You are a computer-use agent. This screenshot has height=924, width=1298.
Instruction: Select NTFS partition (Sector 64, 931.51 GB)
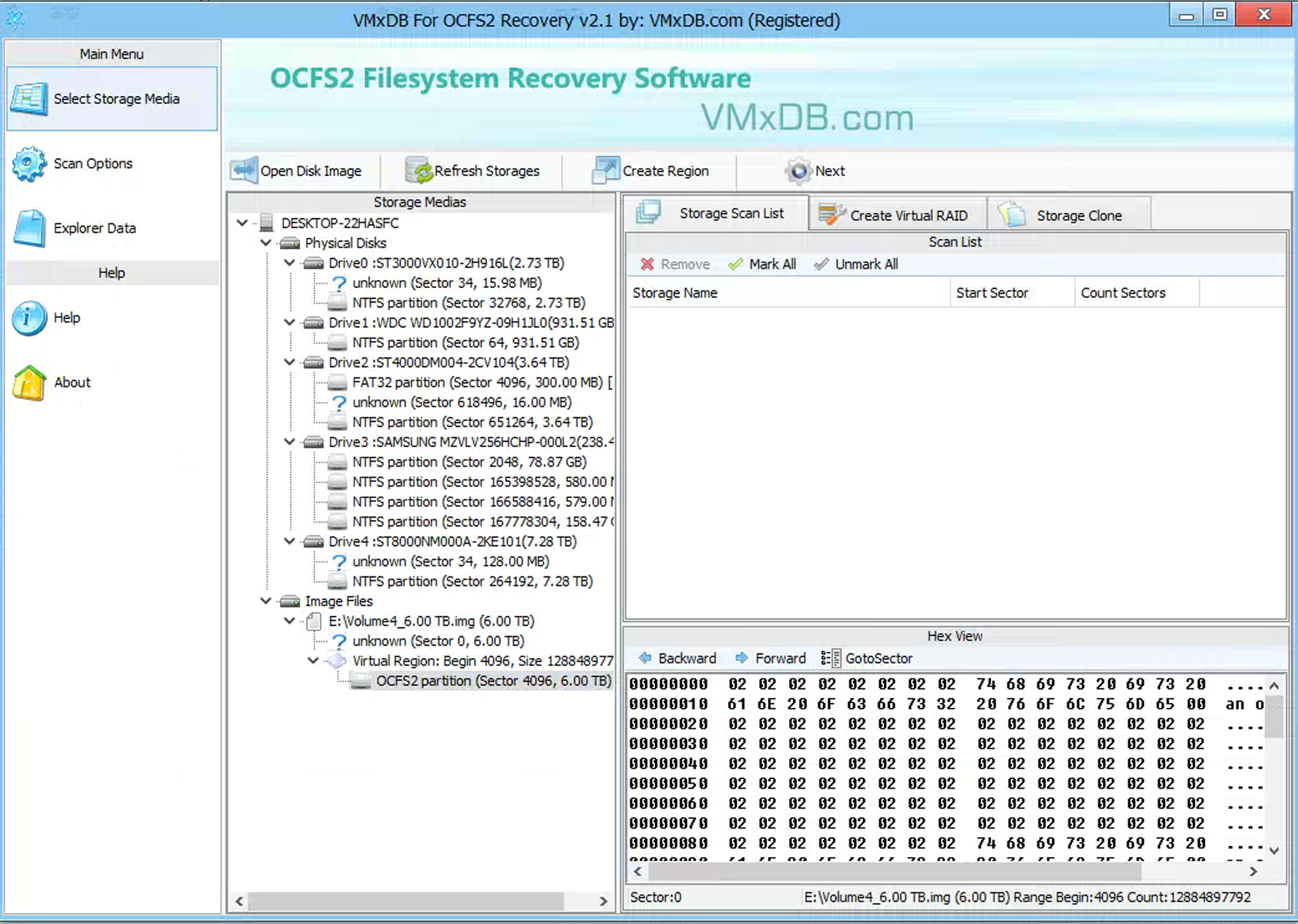(x=465, y=342)
